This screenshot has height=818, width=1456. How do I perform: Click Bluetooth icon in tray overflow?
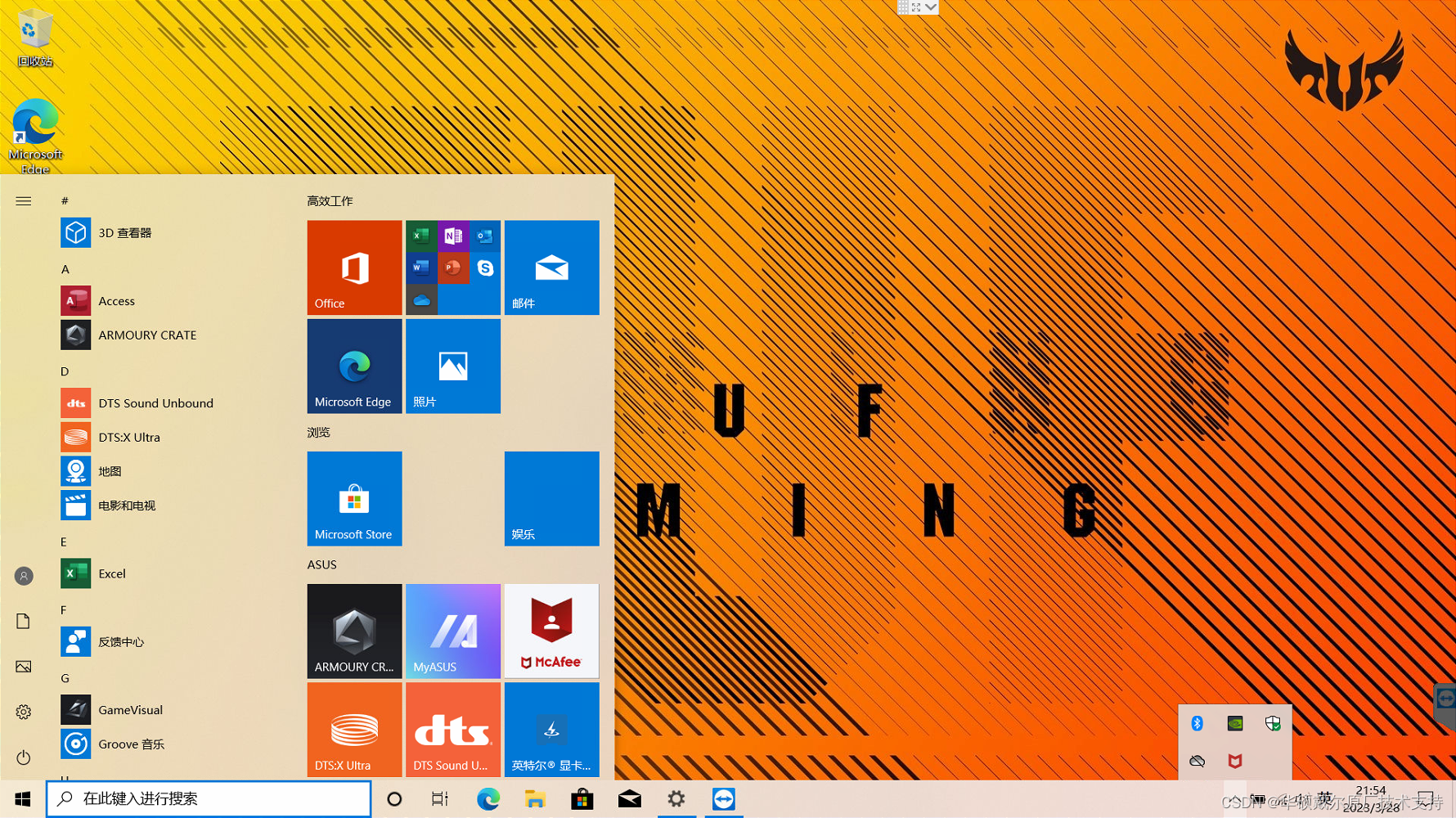[1198, 723]
